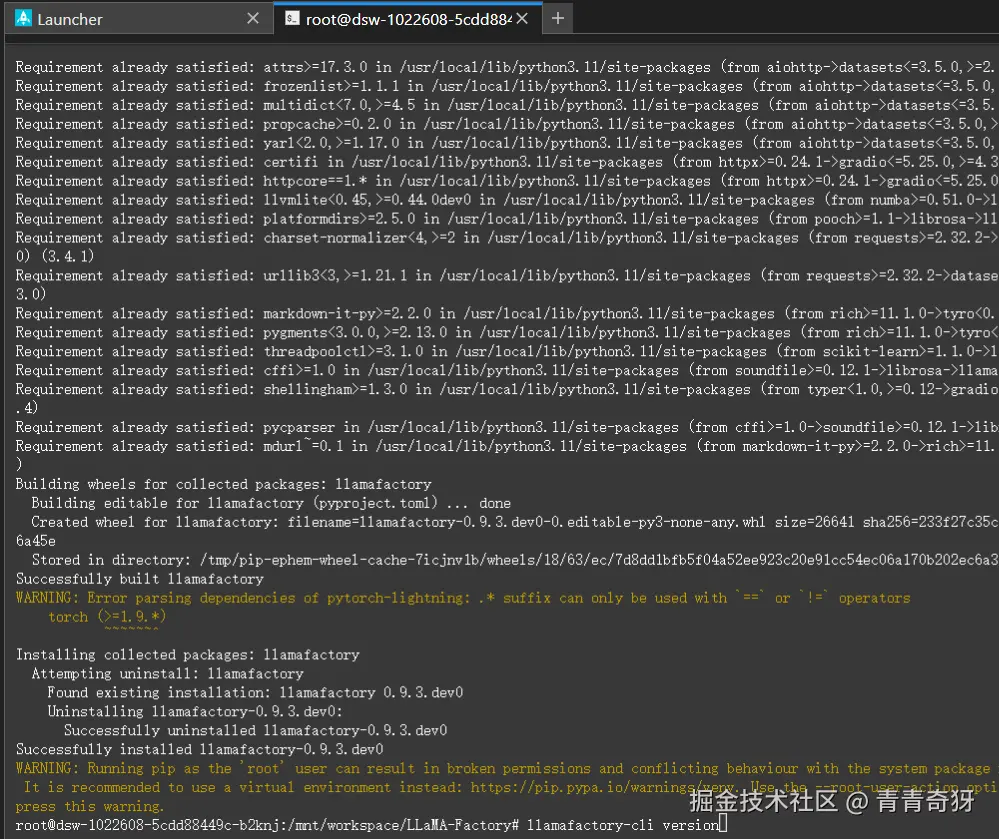999x839 pixels.
Task: Click the pycparser requirement line
Action: [x=507, y=427]
